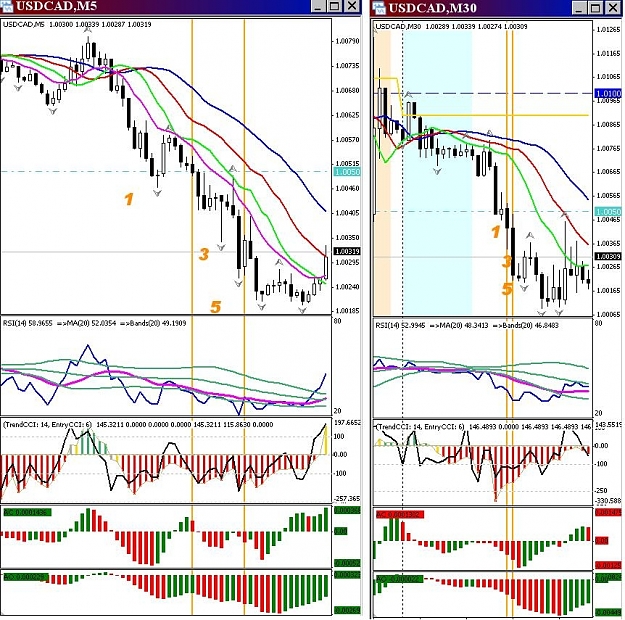Click the red AC label in M30 window

pyautogui.click(x=400, y=515)
